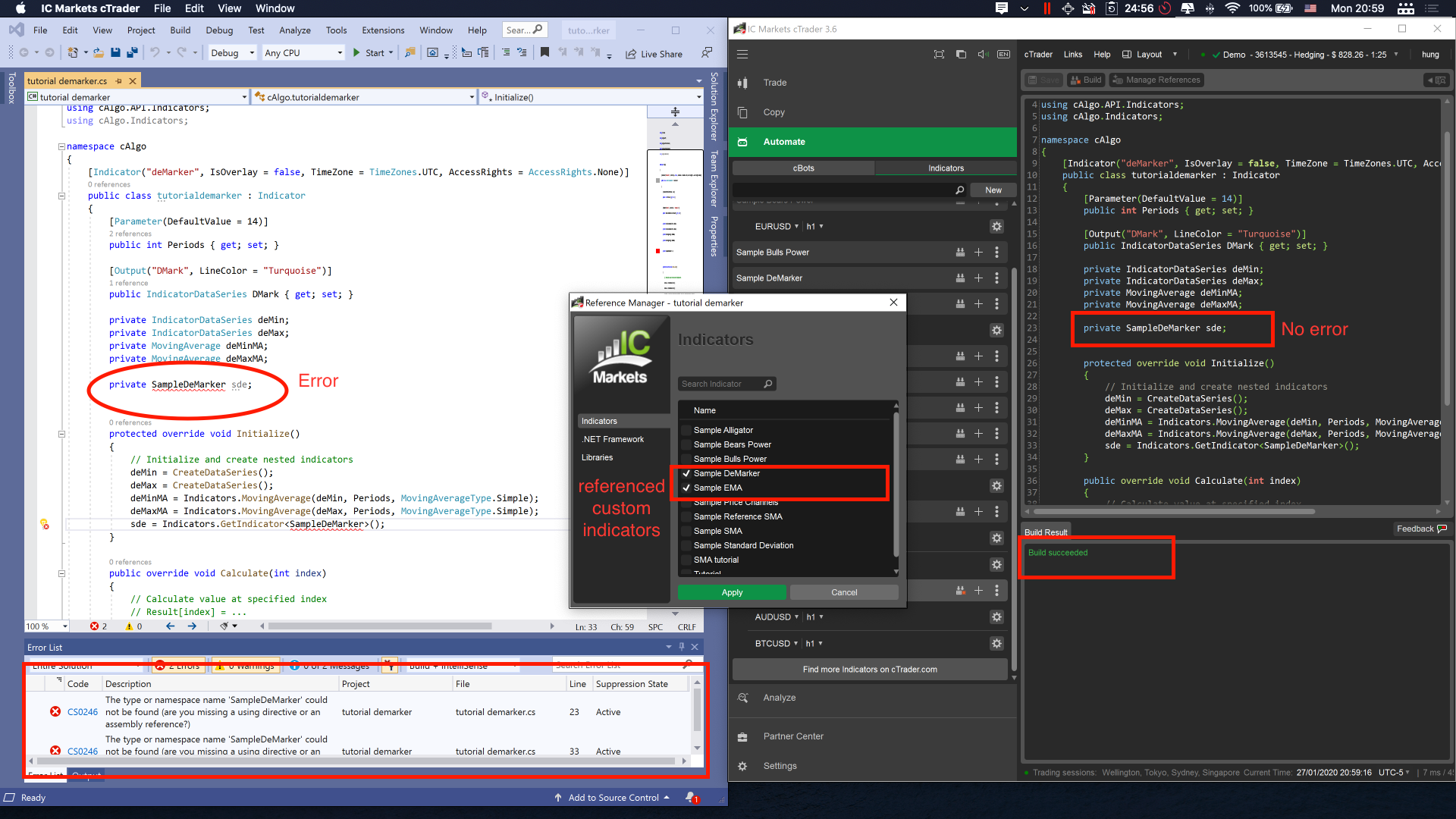The height and width of the screenshot is (819, 1456).
Task: Click horizontal scrollbar of Visual Studio code editor
Action: [x=379, y=626]
